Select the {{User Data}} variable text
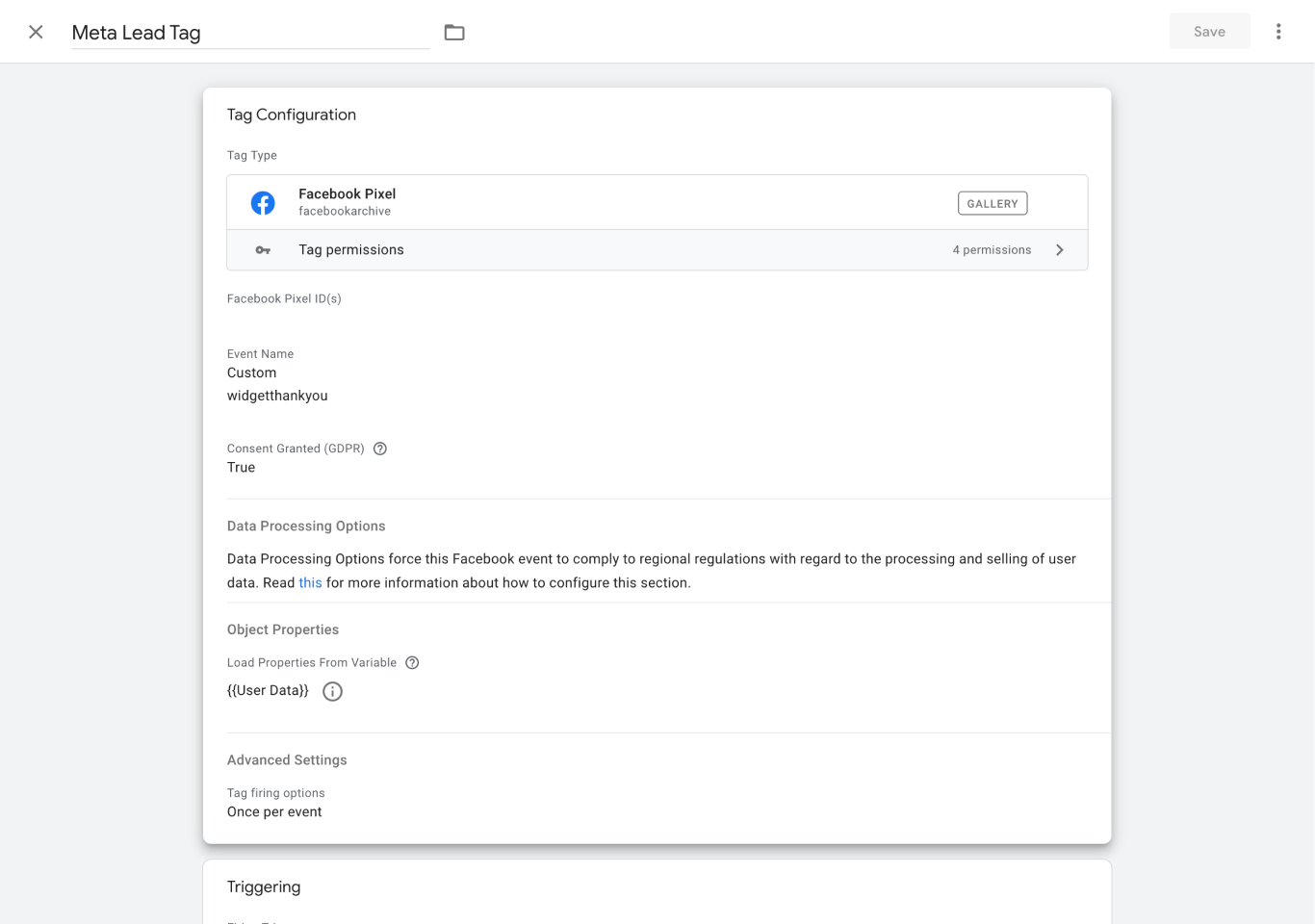The image size is (1315, 924). pos(268,691)
